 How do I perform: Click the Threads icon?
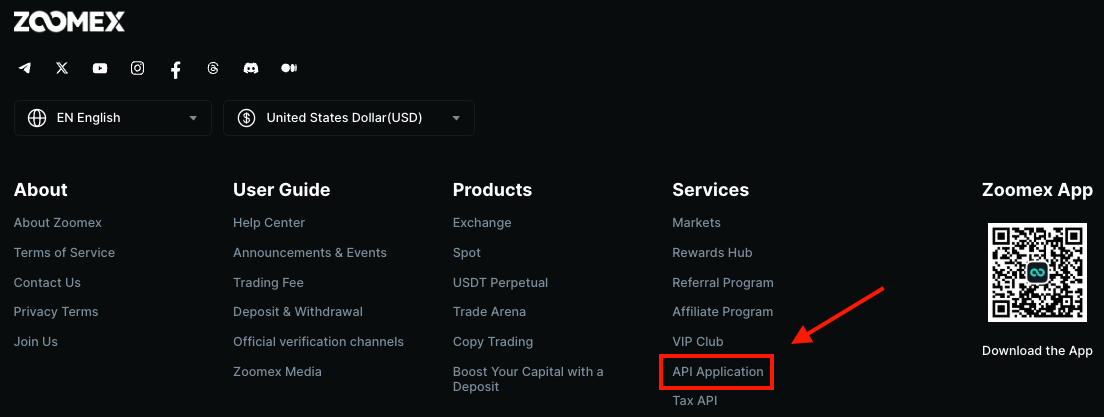213,68
